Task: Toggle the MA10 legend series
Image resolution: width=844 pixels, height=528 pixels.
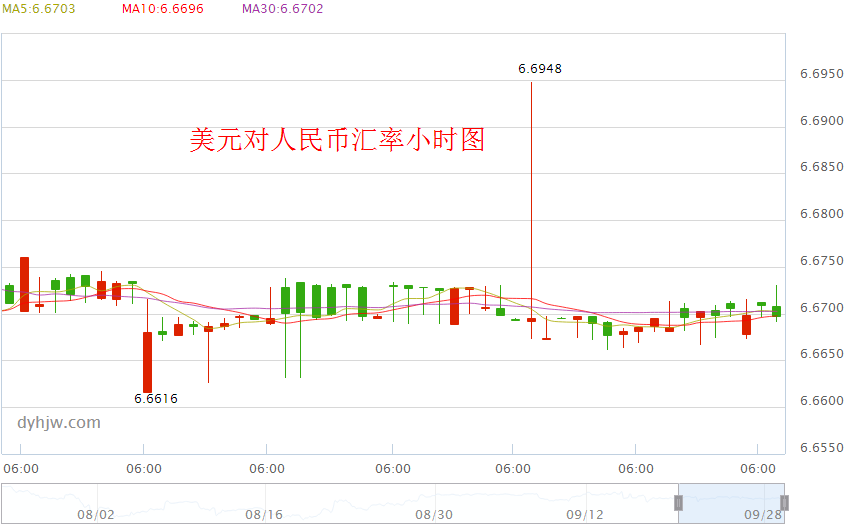Action: point(163,9)
